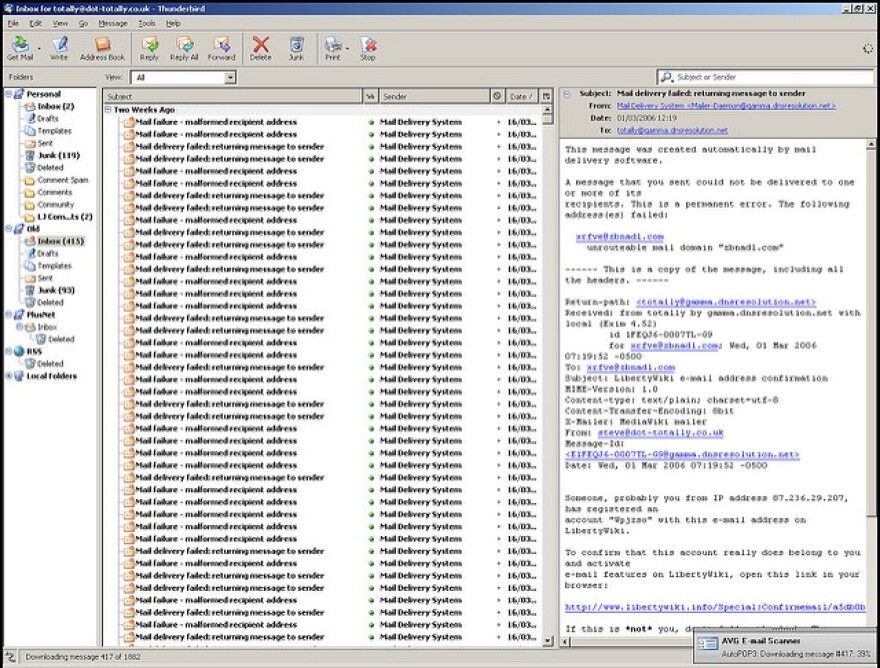The image size is (880, 668).
Task: Click the Reply toolbar icon
Action: (149, 48)
